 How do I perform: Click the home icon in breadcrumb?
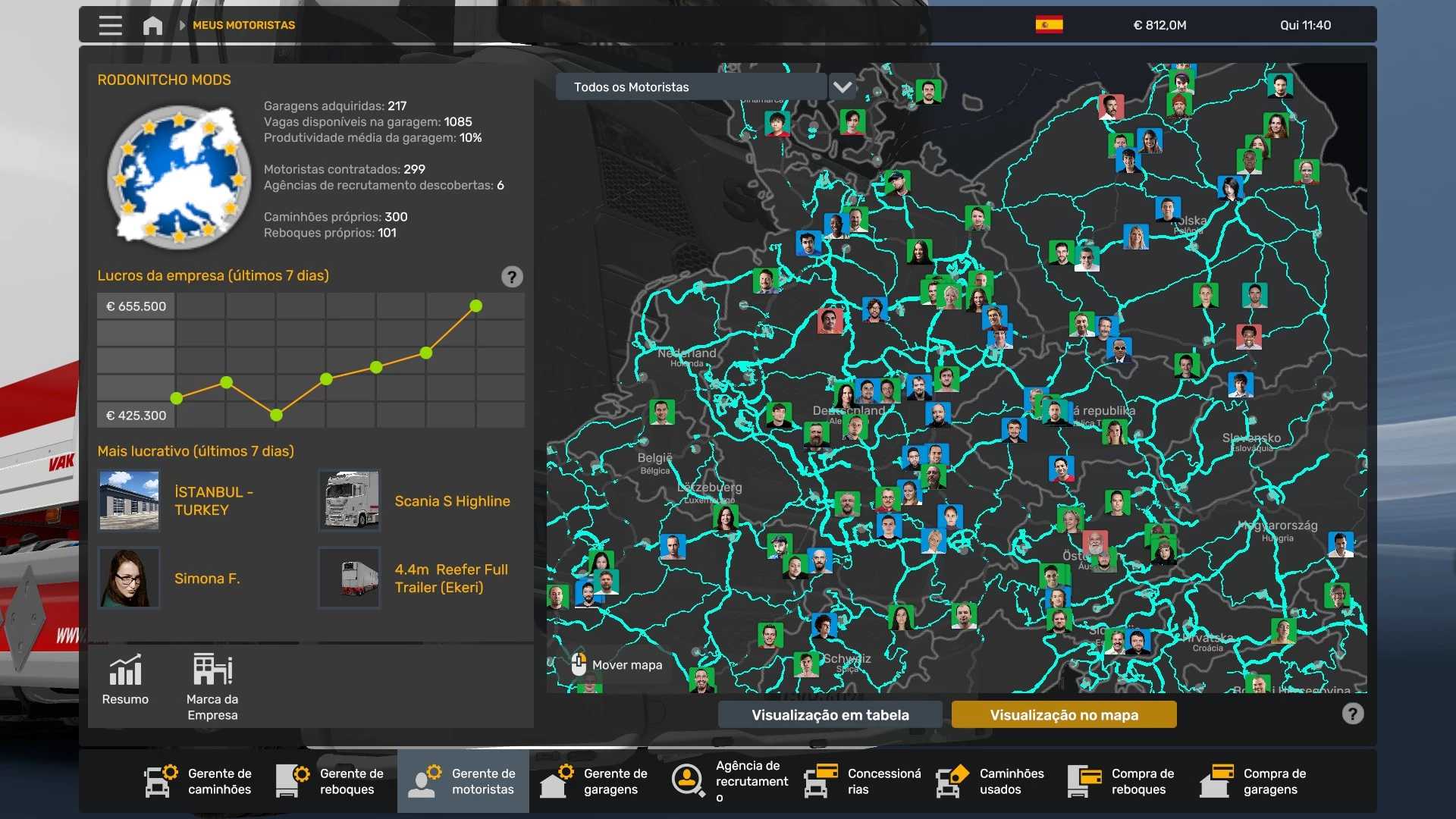pos(152,25)
